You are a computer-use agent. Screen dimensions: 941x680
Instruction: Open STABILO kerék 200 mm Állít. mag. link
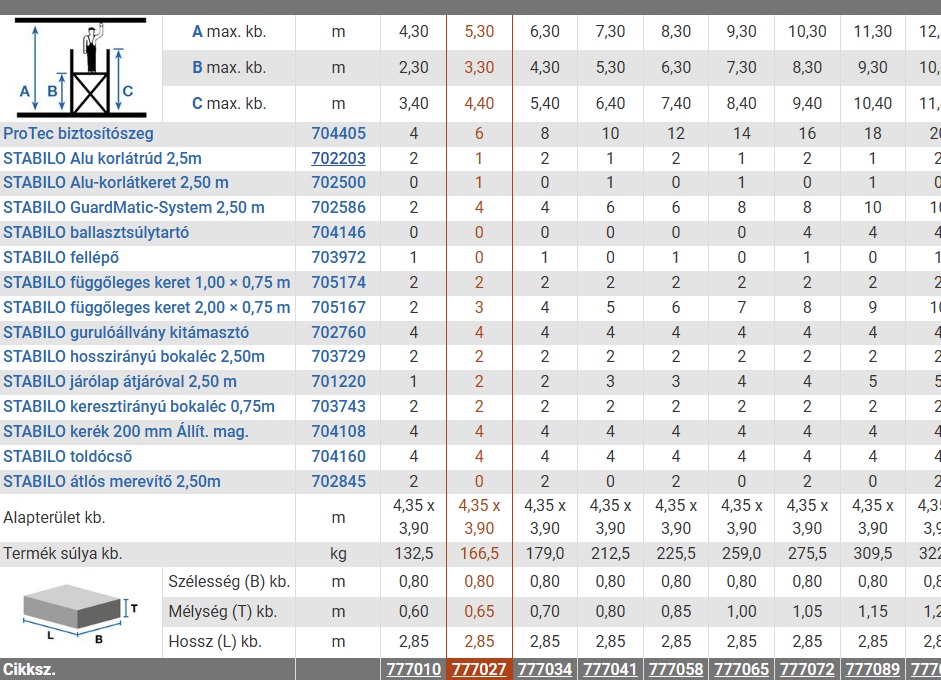pyautogui.click(x=126, y=432)
